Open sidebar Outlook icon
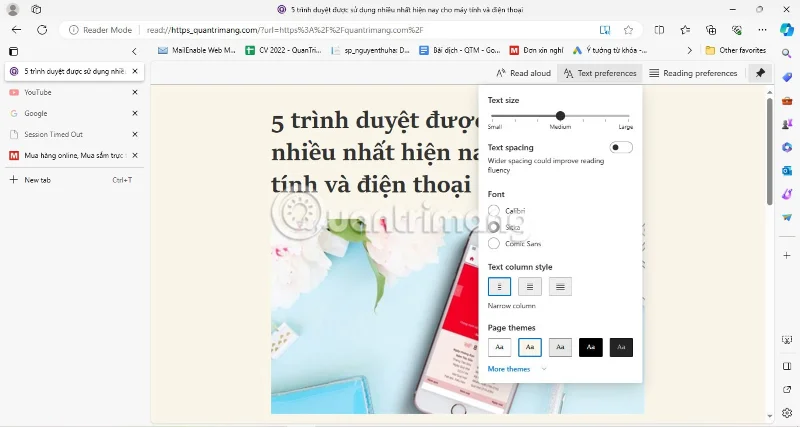800x427 pixels. (x=787, y=170)
